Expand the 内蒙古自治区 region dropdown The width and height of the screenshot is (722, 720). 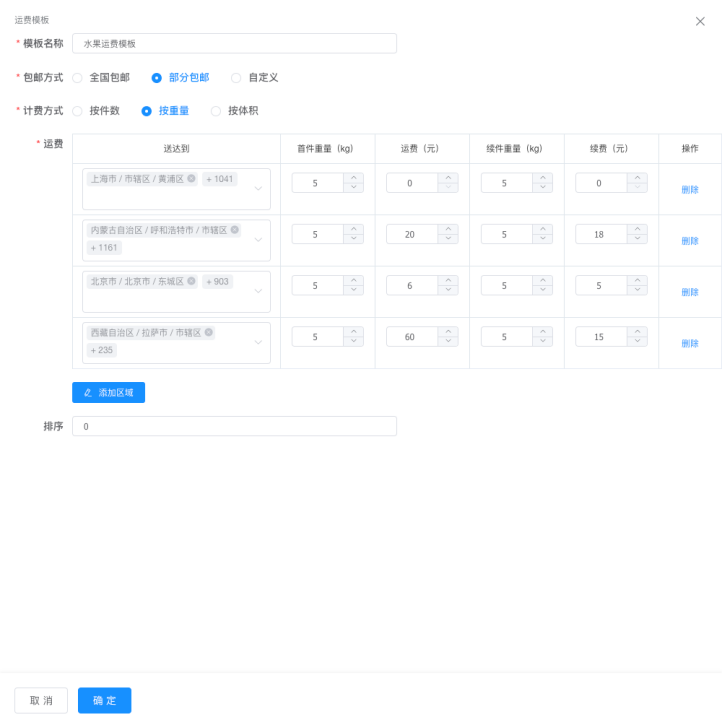pos(258,240)
